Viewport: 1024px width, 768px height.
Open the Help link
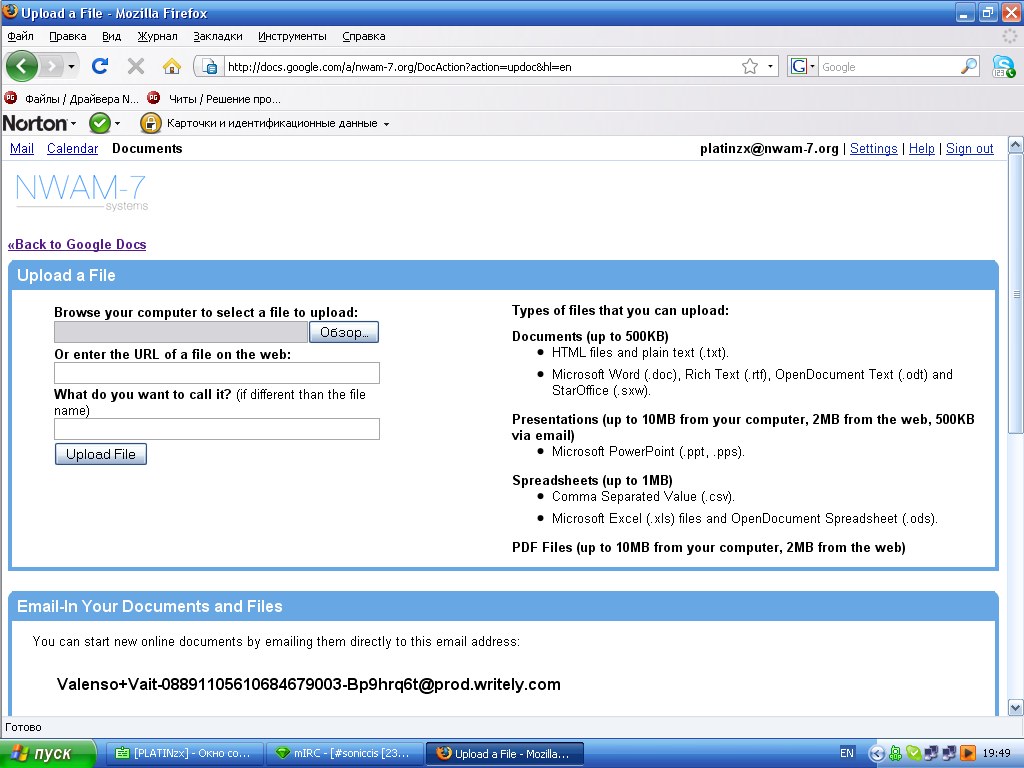click(921, 148)
